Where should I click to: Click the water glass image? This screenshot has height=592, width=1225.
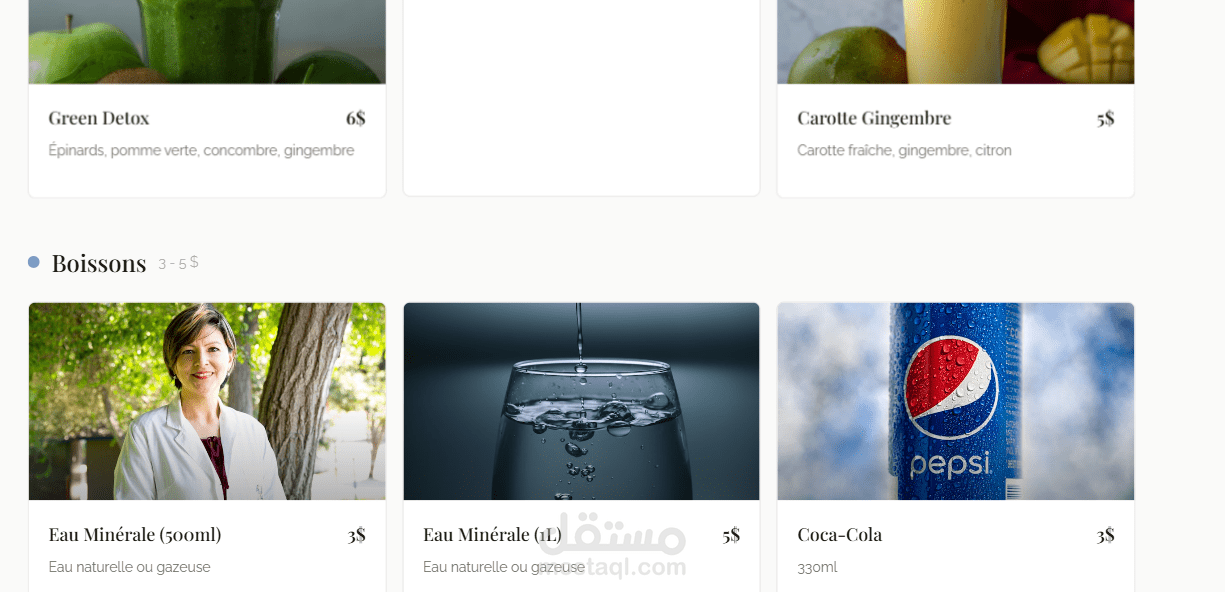click(x=581, y=401)
